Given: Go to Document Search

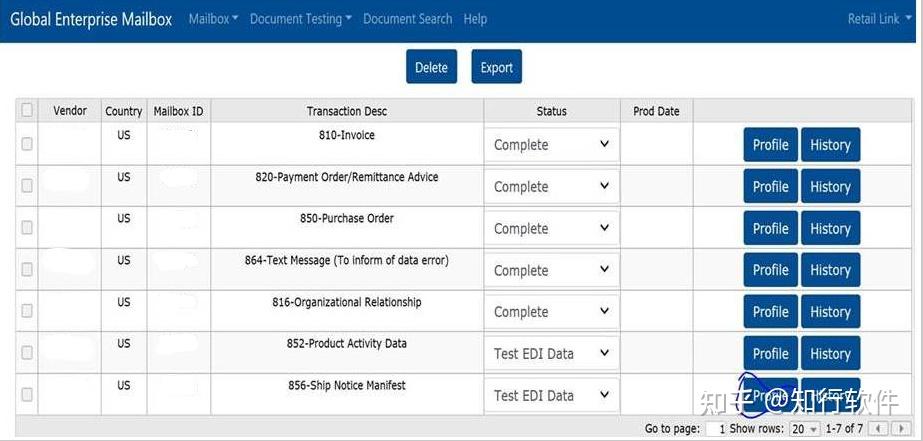Looking at the screenshot, I should tap(407, 19).
